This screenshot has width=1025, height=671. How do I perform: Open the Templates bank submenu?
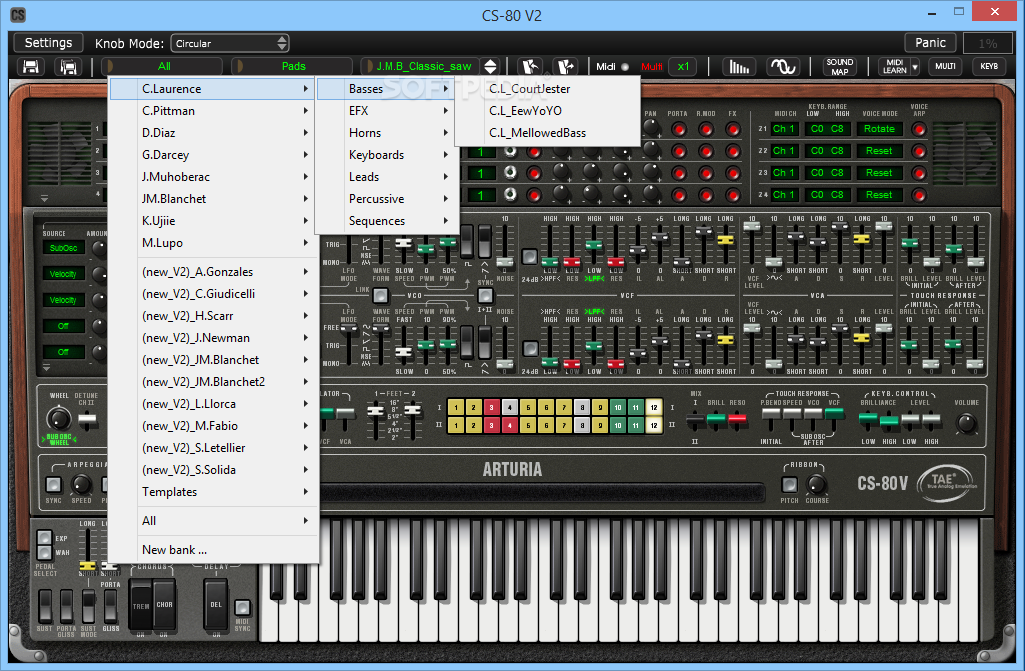214,492
